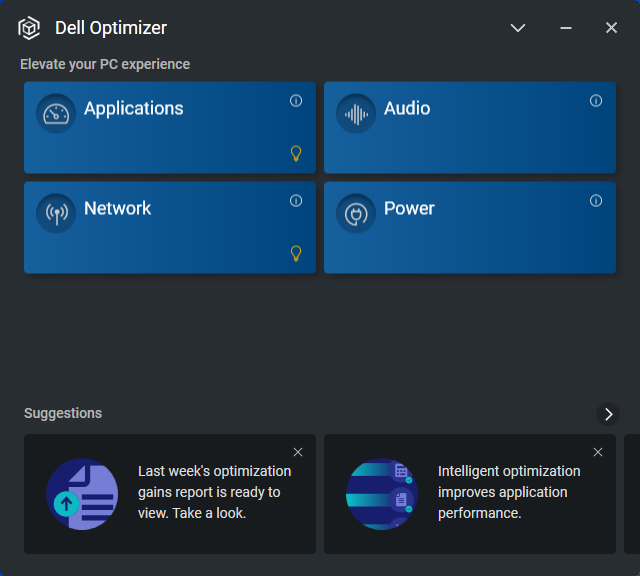Open the Audio tile
The height and width of the screenshot is (576, 640).
pos(470,127)
